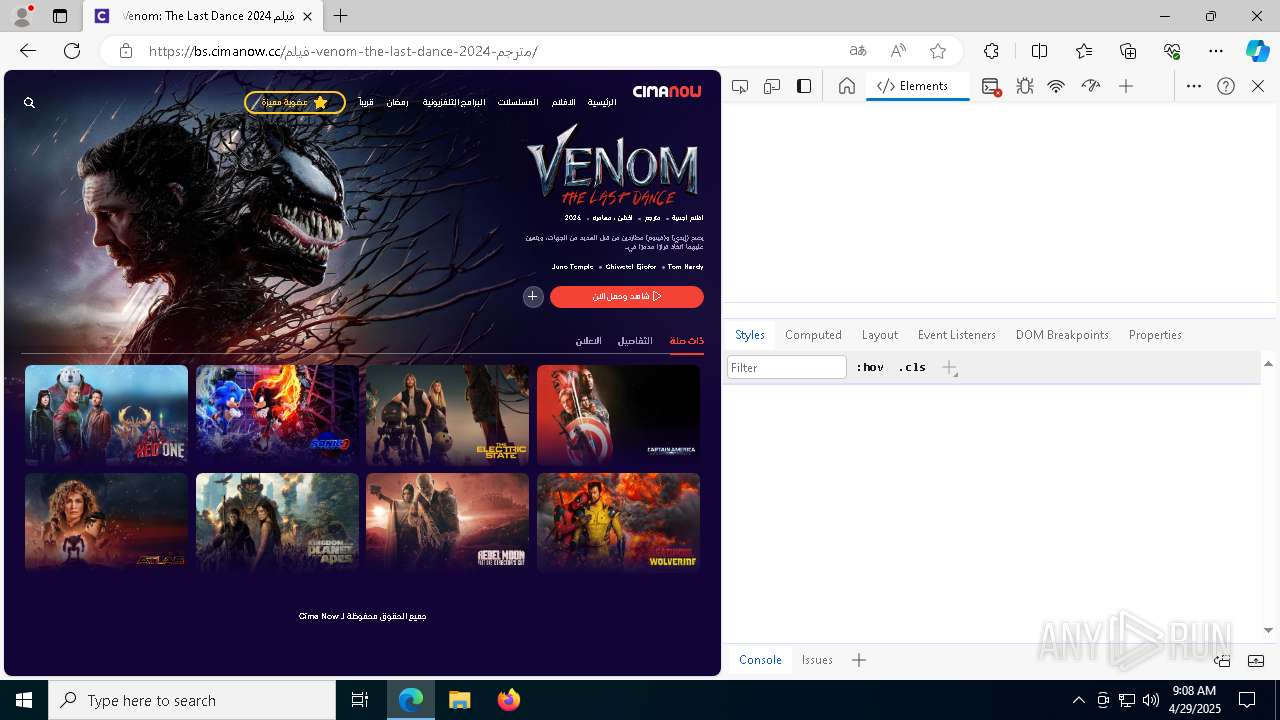This screenshot has width=1280, height=720.
Task: Select the Console drawer tab
Action: click(760, 660)
